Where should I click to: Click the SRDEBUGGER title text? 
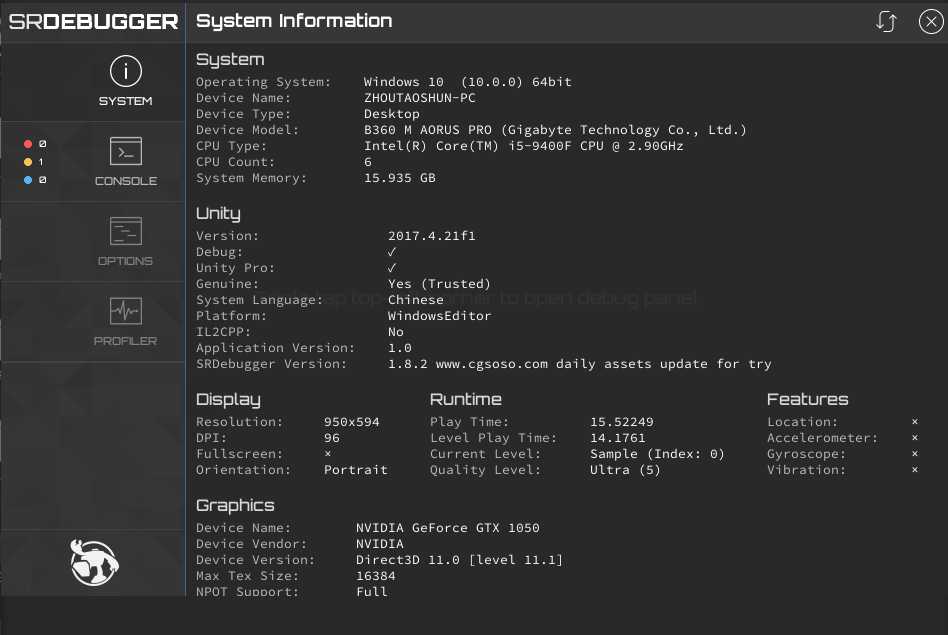coord(93,22)
